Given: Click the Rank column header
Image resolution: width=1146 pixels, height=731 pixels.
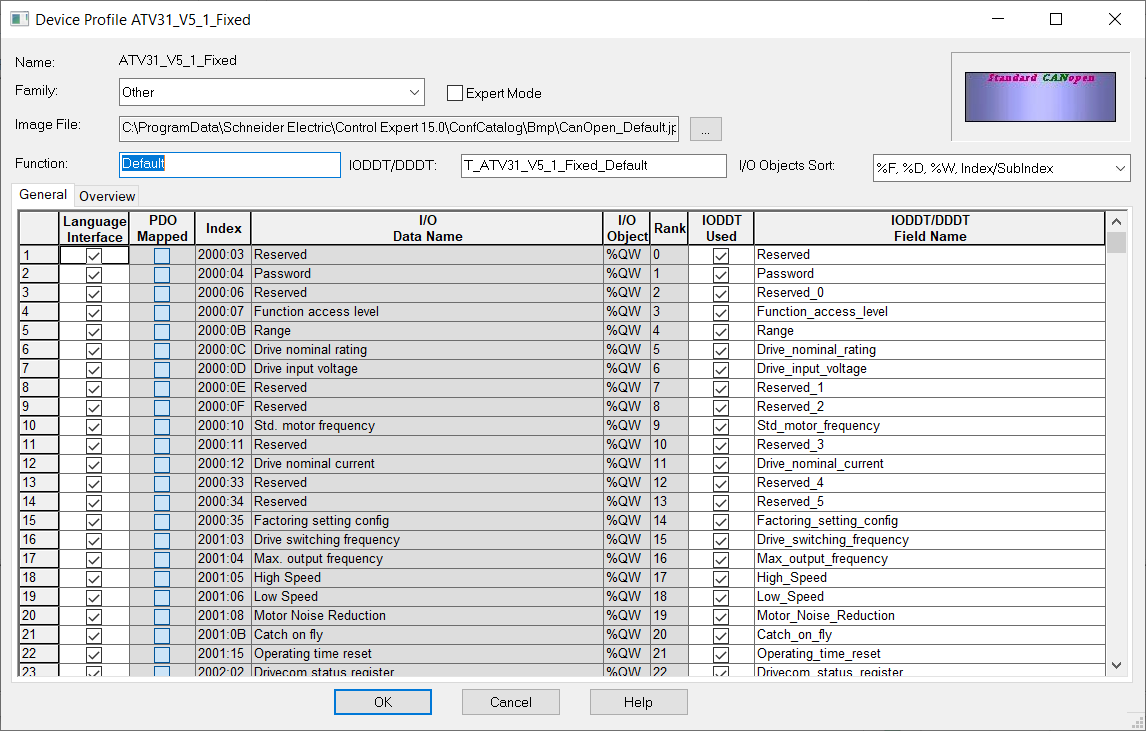Looking at the screenshot, I should pyautogui.click(x=669, y=229).
